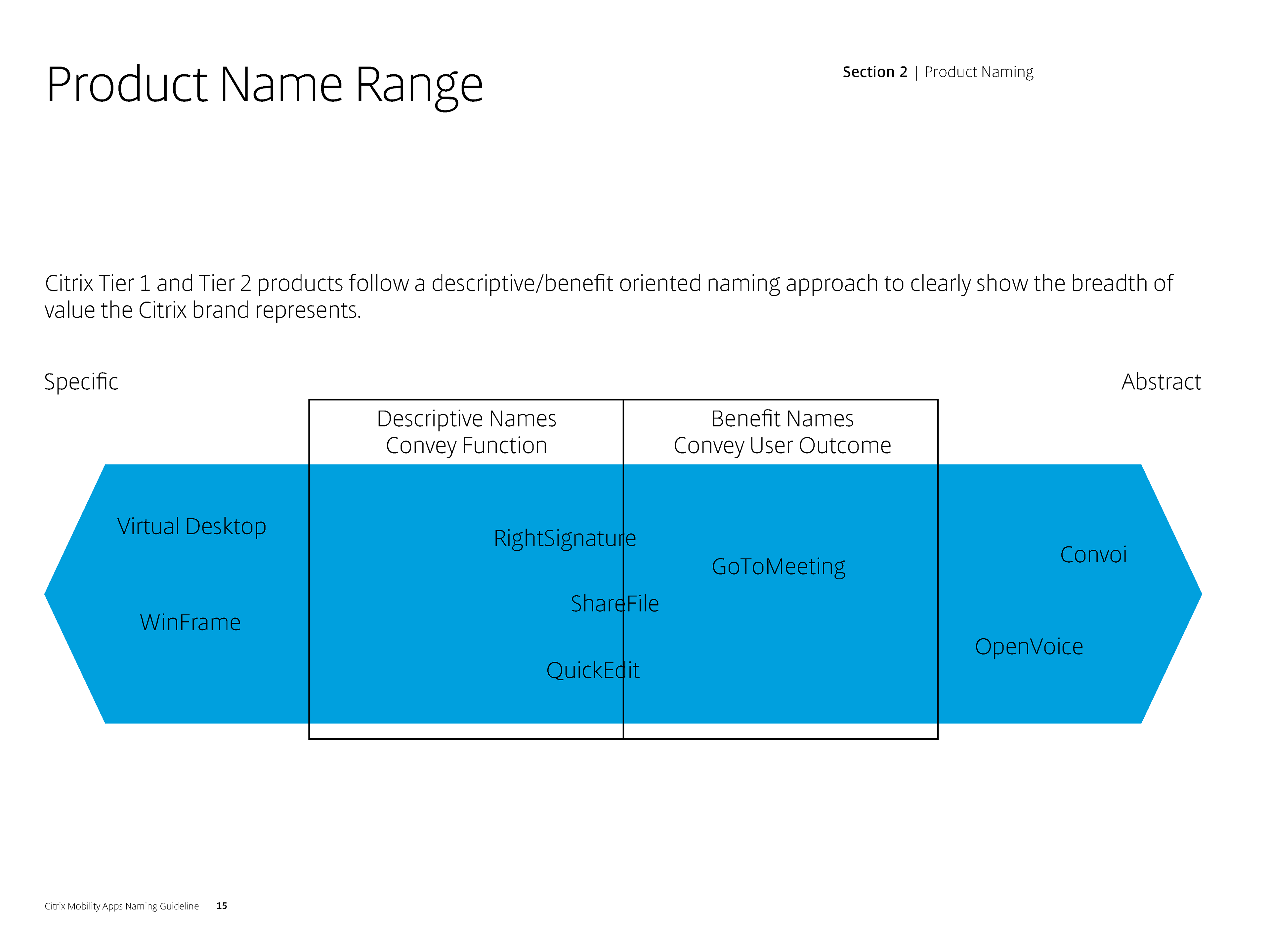1270x952 pixels.
Task: Click the page number 15
Action: pos(222,905)
